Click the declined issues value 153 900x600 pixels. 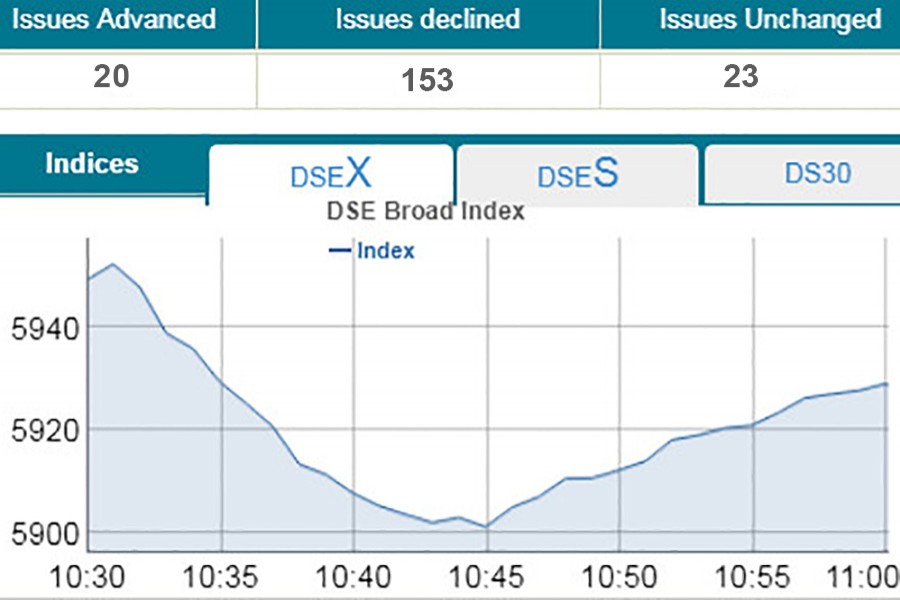tap(428, 80)
